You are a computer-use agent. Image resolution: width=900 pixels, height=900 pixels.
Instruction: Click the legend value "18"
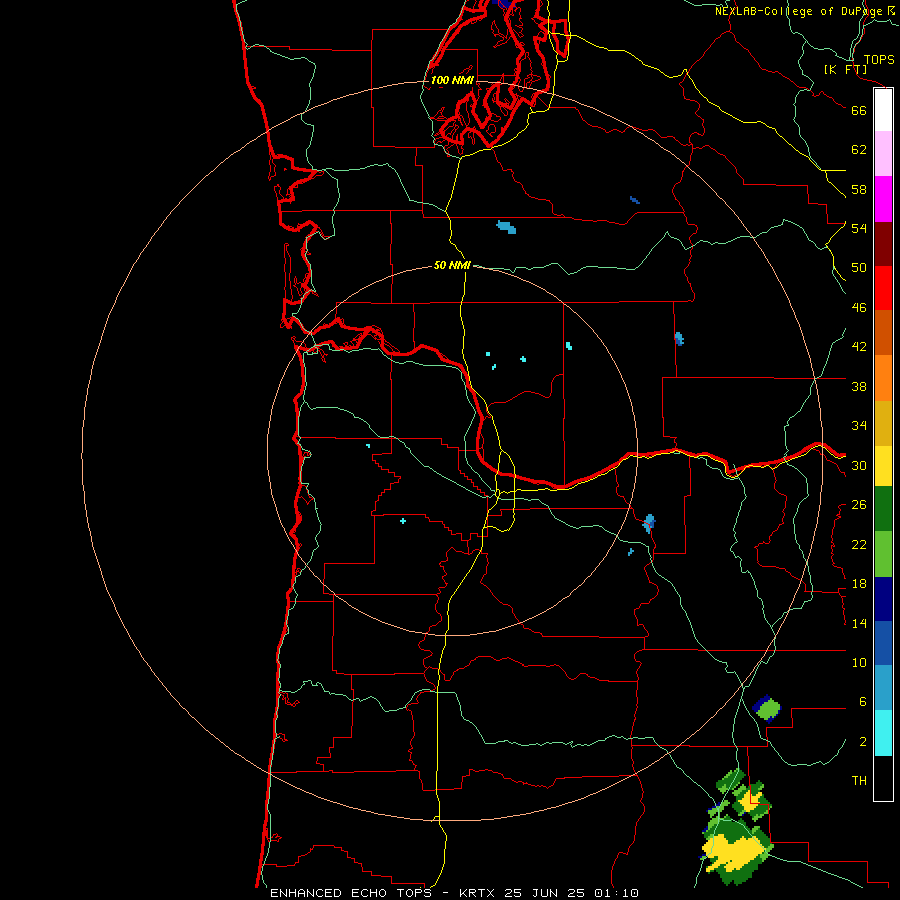point(859,584)
